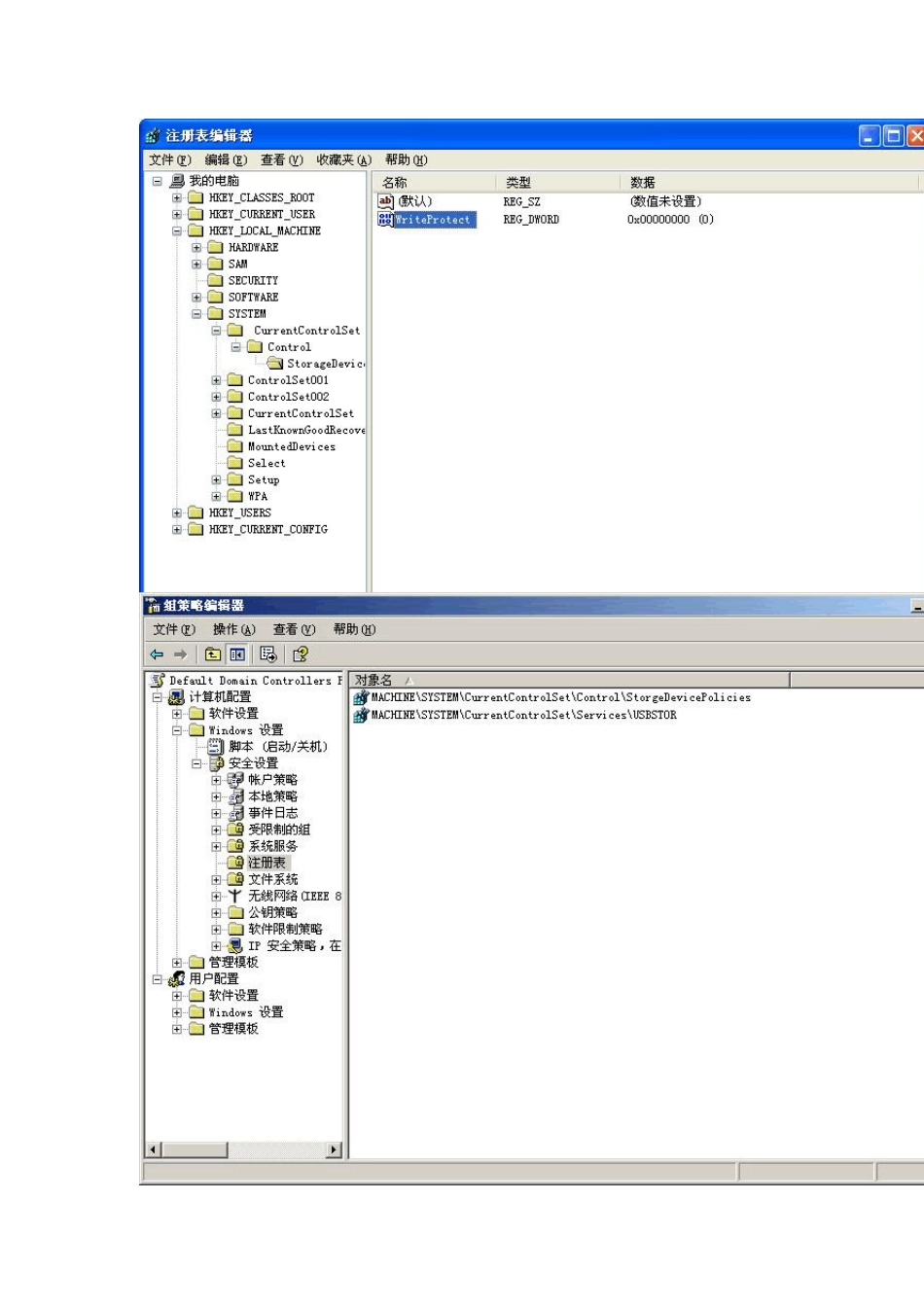Expand the ControlSet001 key

(x=216, y=380)
